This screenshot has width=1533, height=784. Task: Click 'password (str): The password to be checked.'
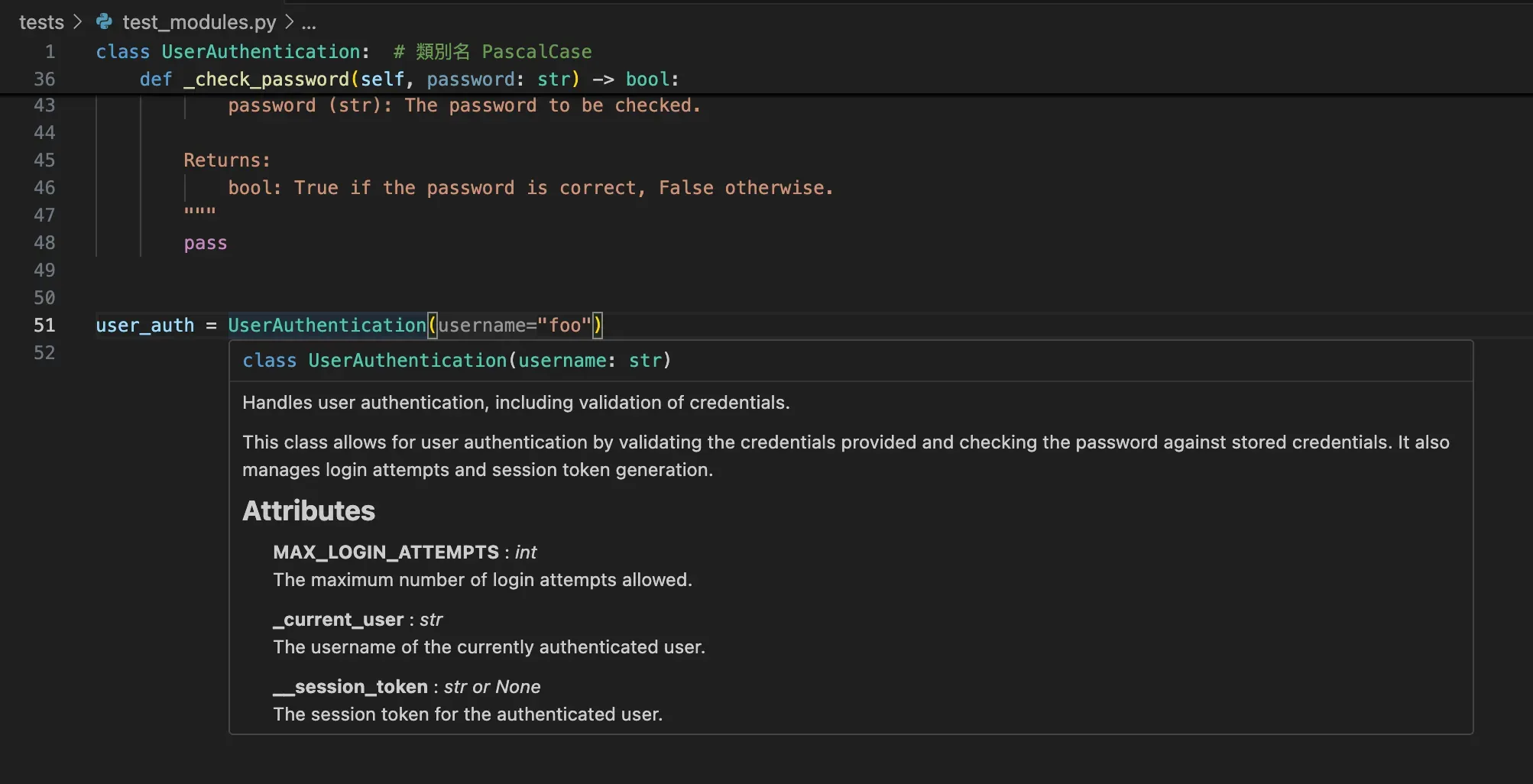coord(464,105)
